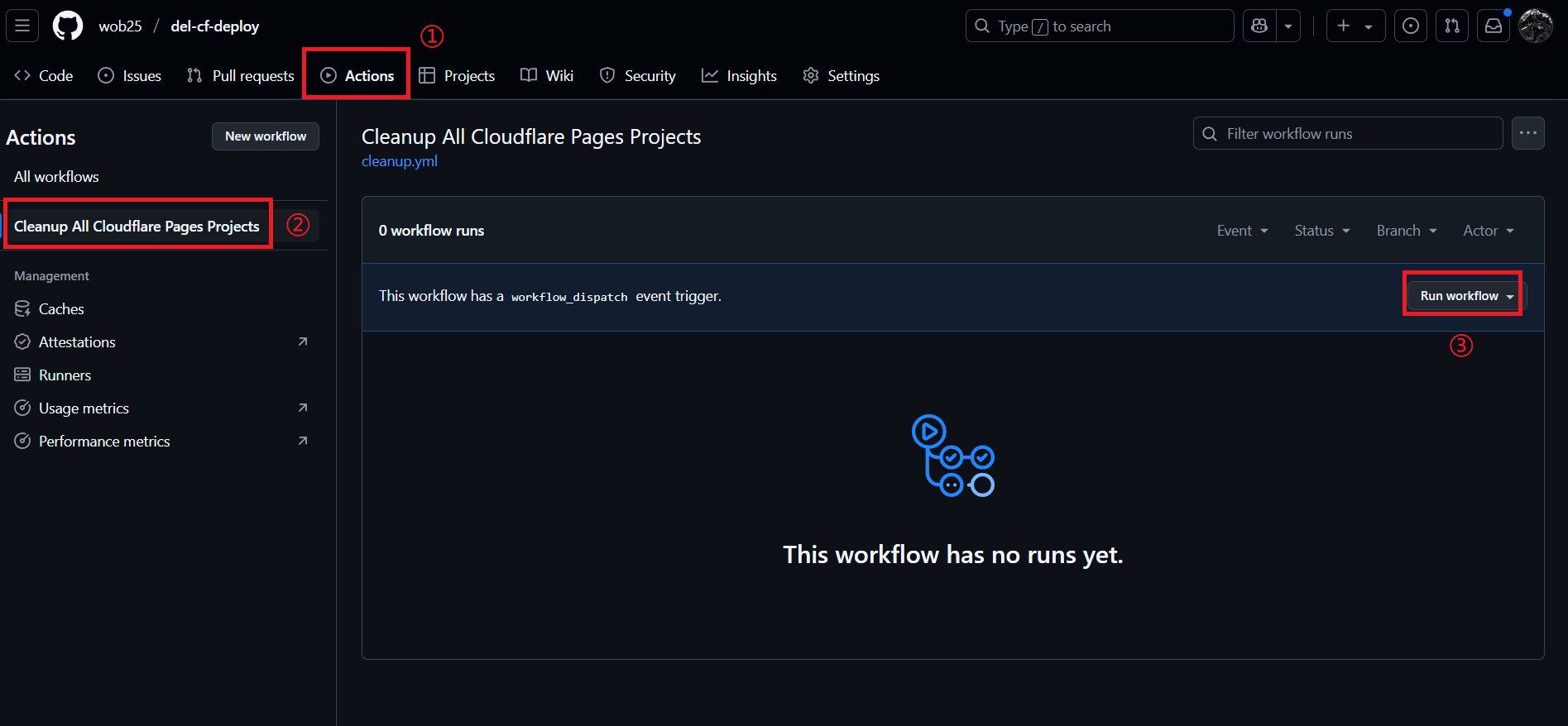
Task: Open the del-cf-deploy repository link
Action: tap(215, 26)
